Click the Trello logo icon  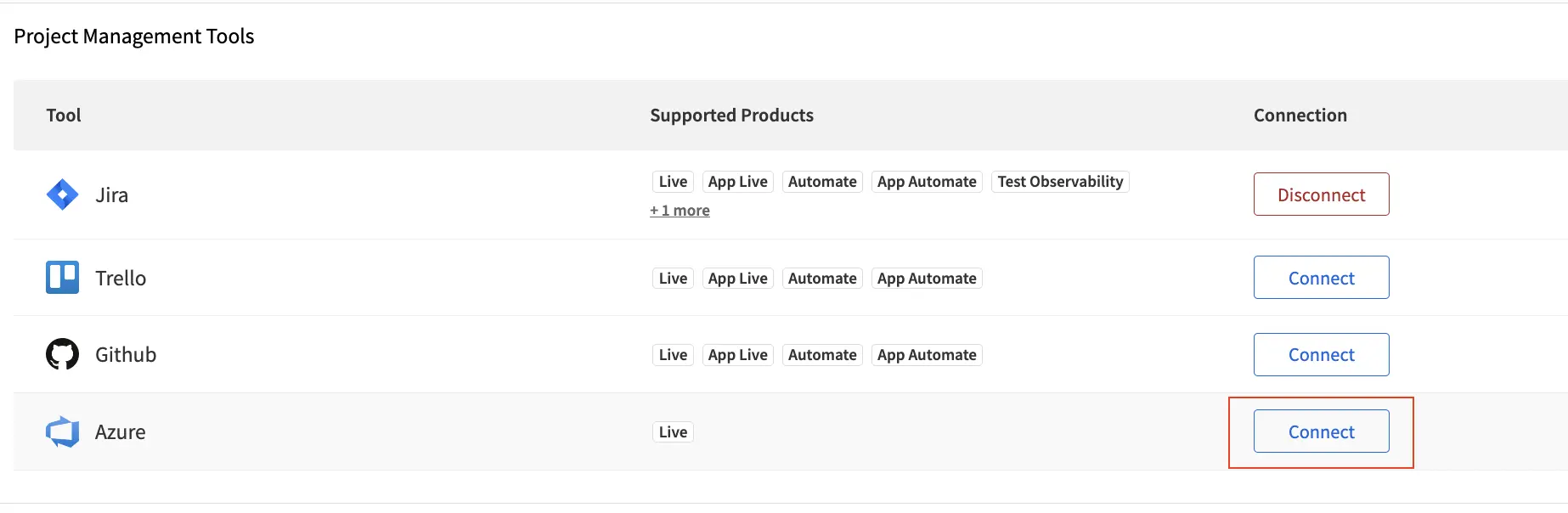(62, 278)
